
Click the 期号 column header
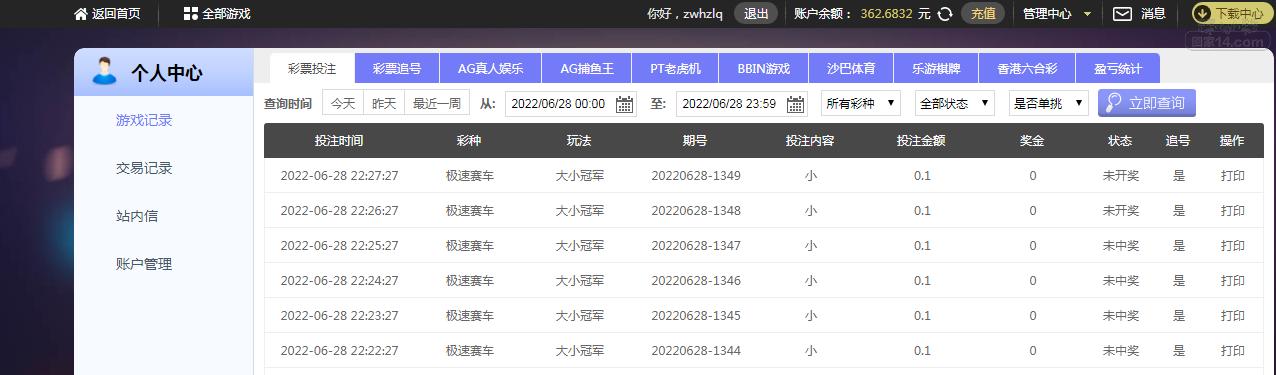(695, 141)
